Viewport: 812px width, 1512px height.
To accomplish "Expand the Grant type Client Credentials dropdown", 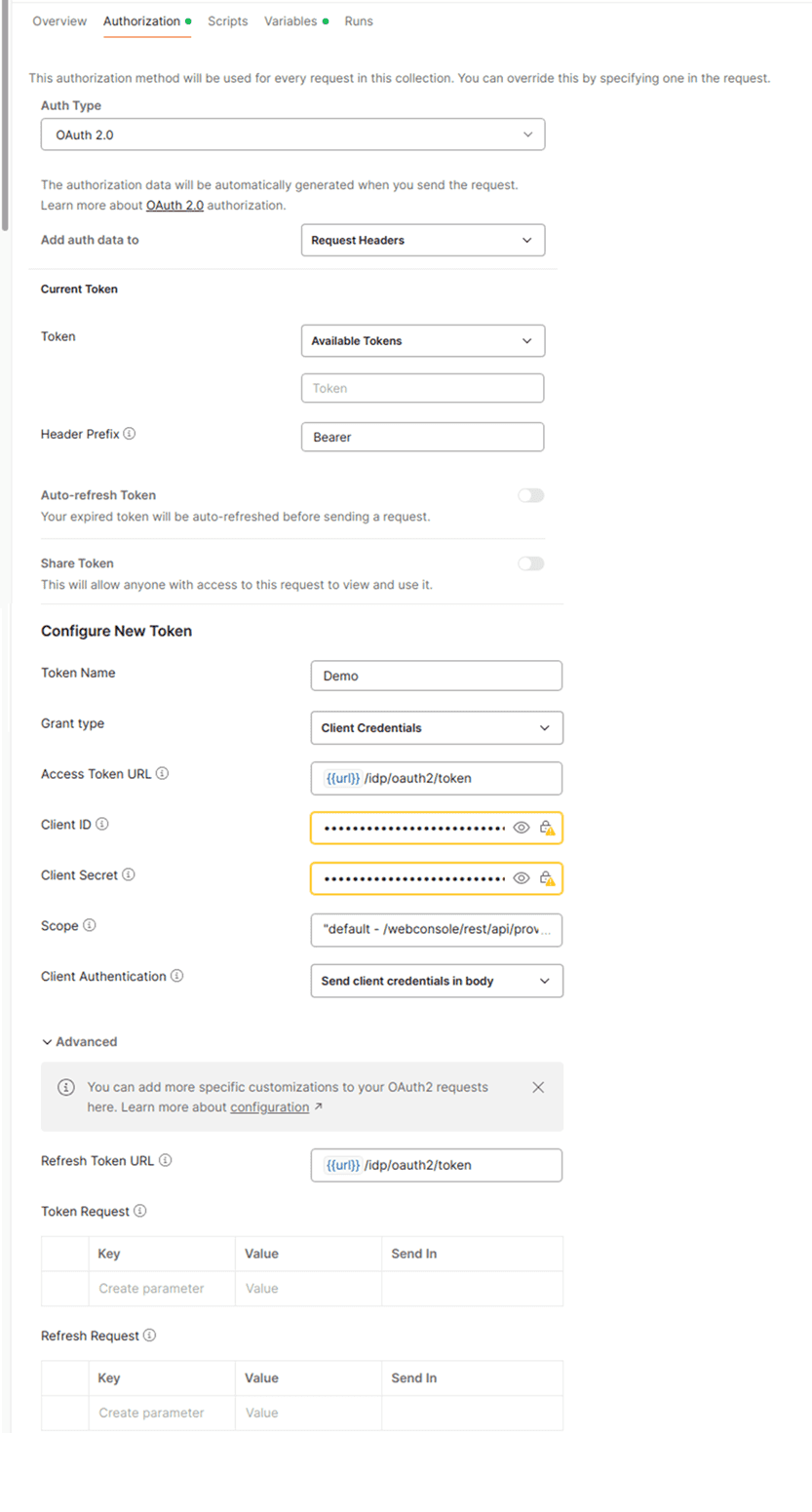I will click(436, 728).
